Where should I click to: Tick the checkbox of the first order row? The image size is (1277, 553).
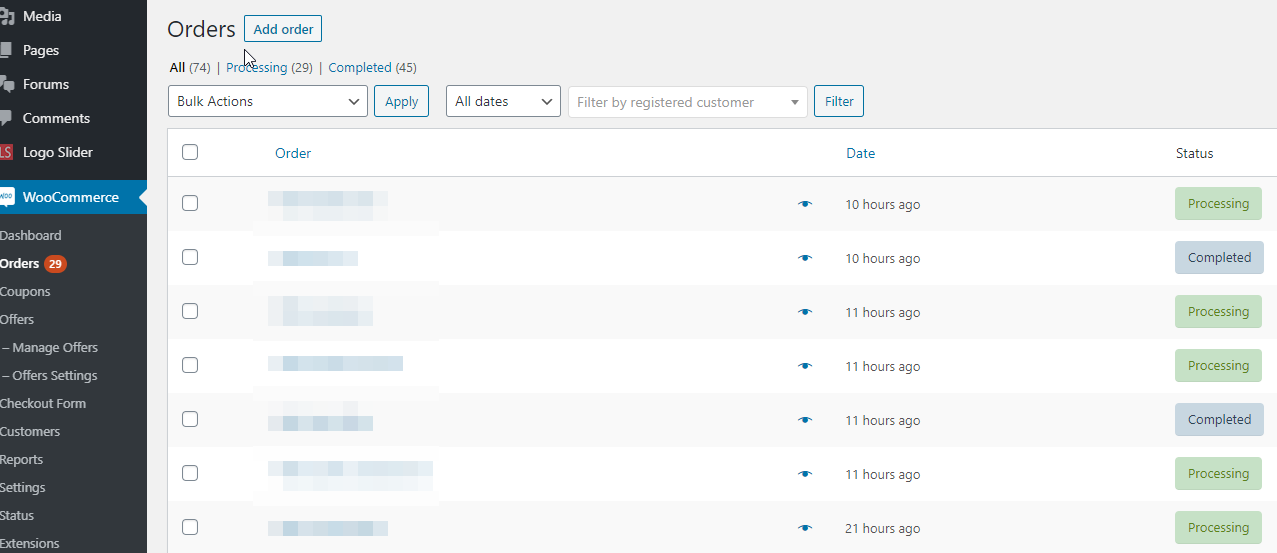pyautogui.click(x=190, y=203)
